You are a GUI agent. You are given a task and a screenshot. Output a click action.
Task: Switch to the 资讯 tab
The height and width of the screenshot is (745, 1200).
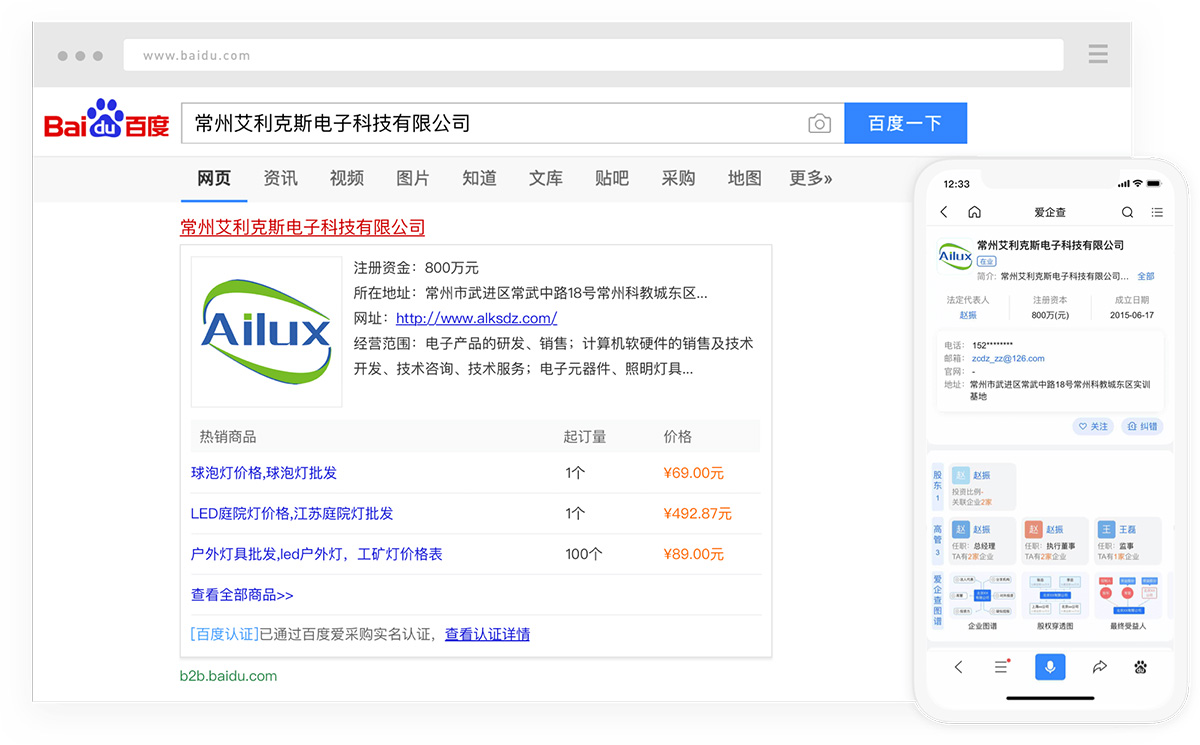click(x=280, y=178)
